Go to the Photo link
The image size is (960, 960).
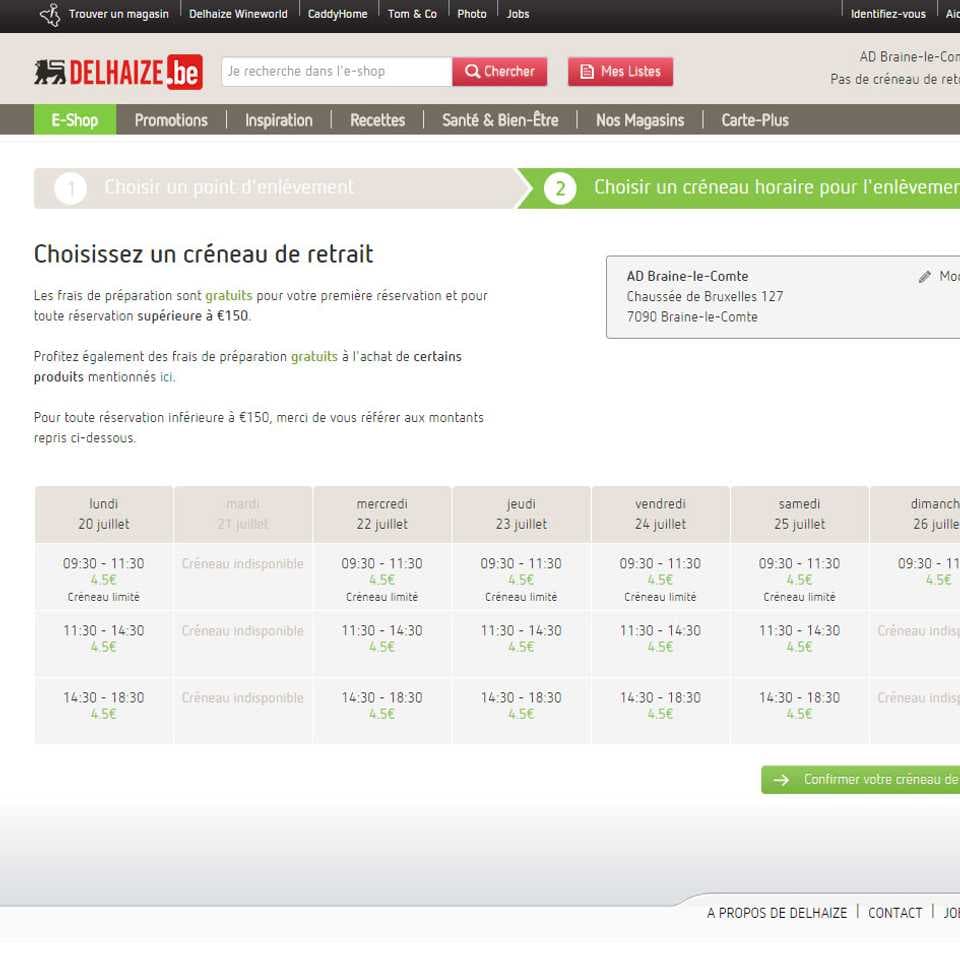471,14
